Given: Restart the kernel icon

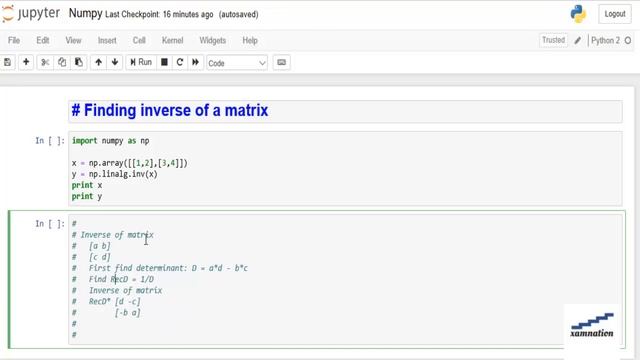Looking at the screenshot, I should pyautogui.click(x=180, y=62).
